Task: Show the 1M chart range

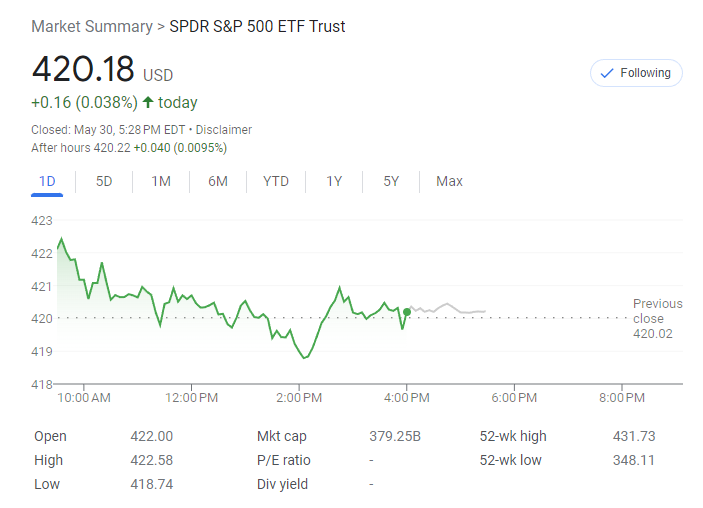Action: click(161, 181)
